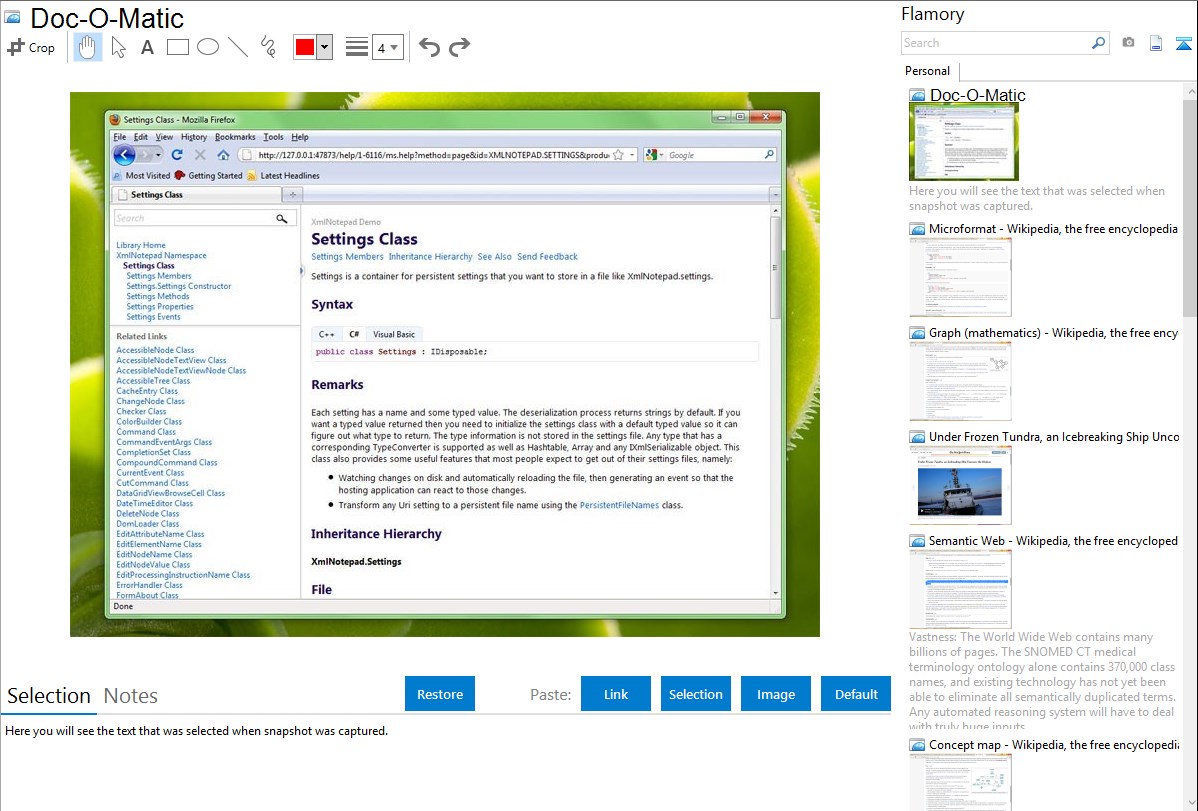Viewport: 1198px width, 811px height.
Task: Open the Tools menu in Firefox
Action: [x=273, y=137]
